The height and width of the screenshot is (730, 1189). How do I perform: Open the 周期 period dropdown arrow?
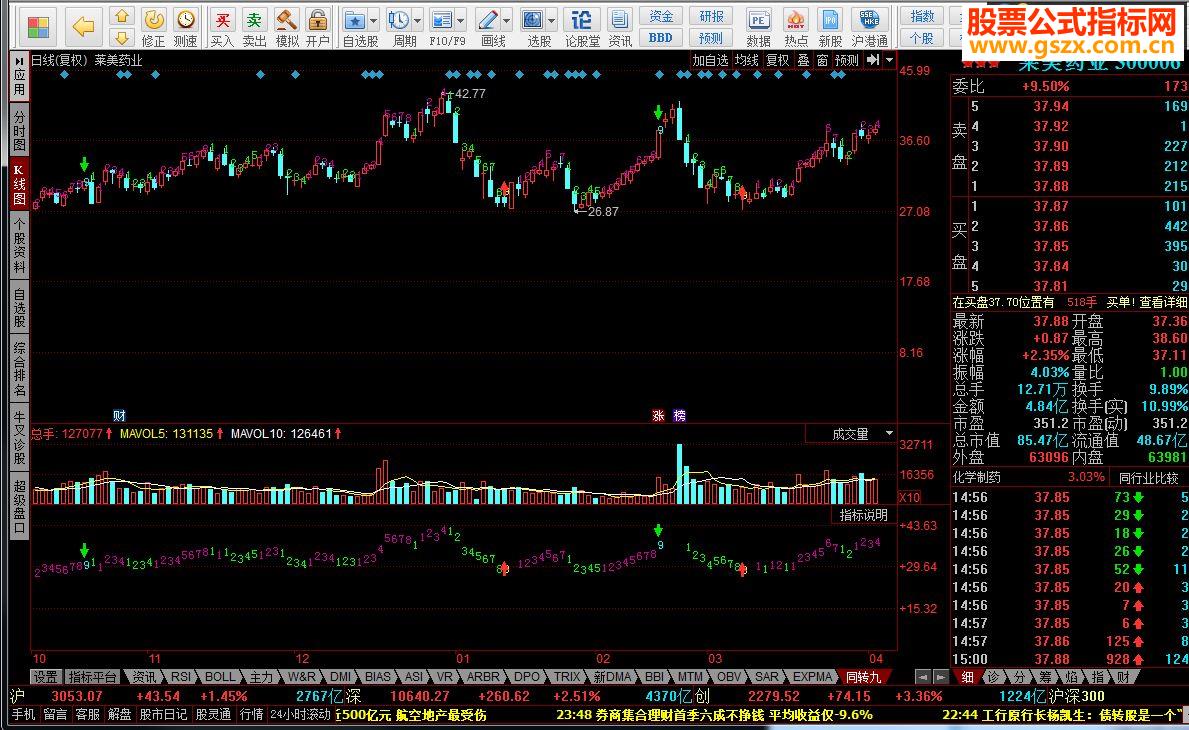[x=417, y=20]
